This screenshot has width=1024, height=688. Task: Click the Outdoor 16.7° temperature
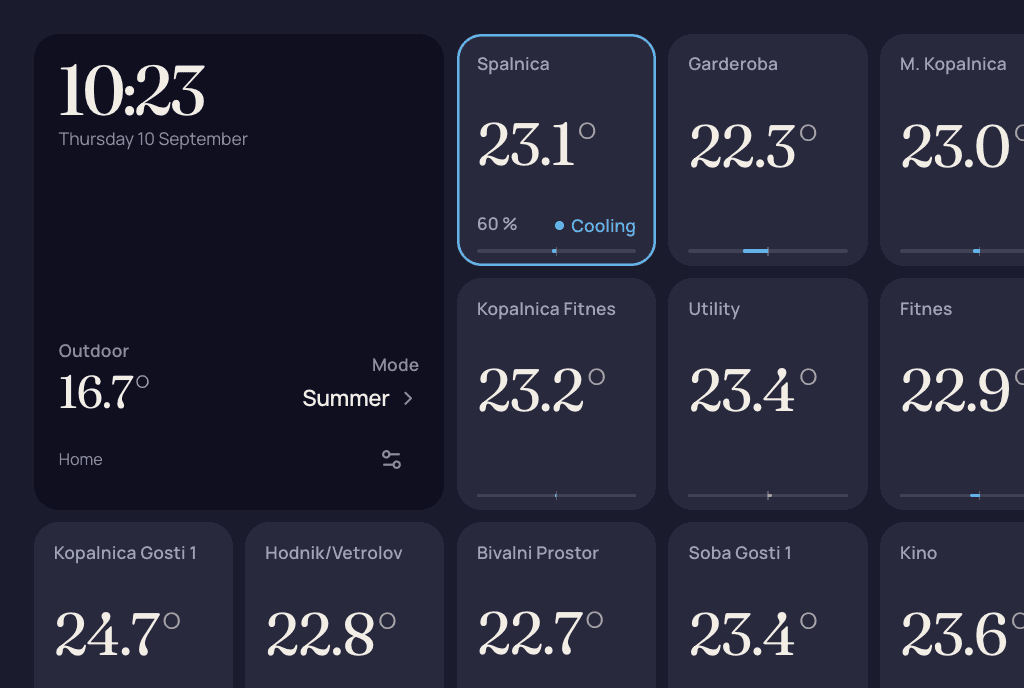104,392
